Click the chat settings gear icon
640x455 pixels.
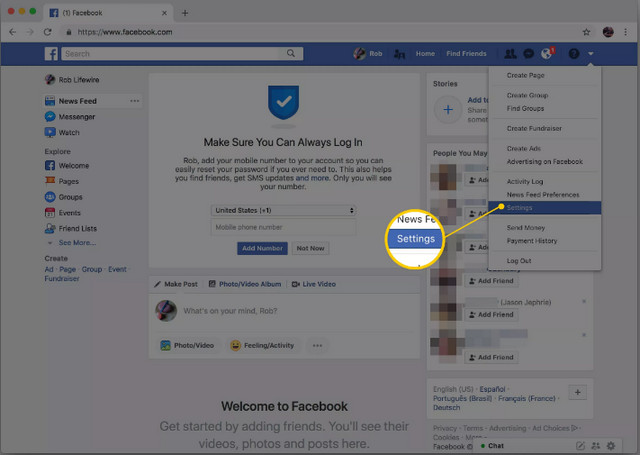[x=611, y=446]
